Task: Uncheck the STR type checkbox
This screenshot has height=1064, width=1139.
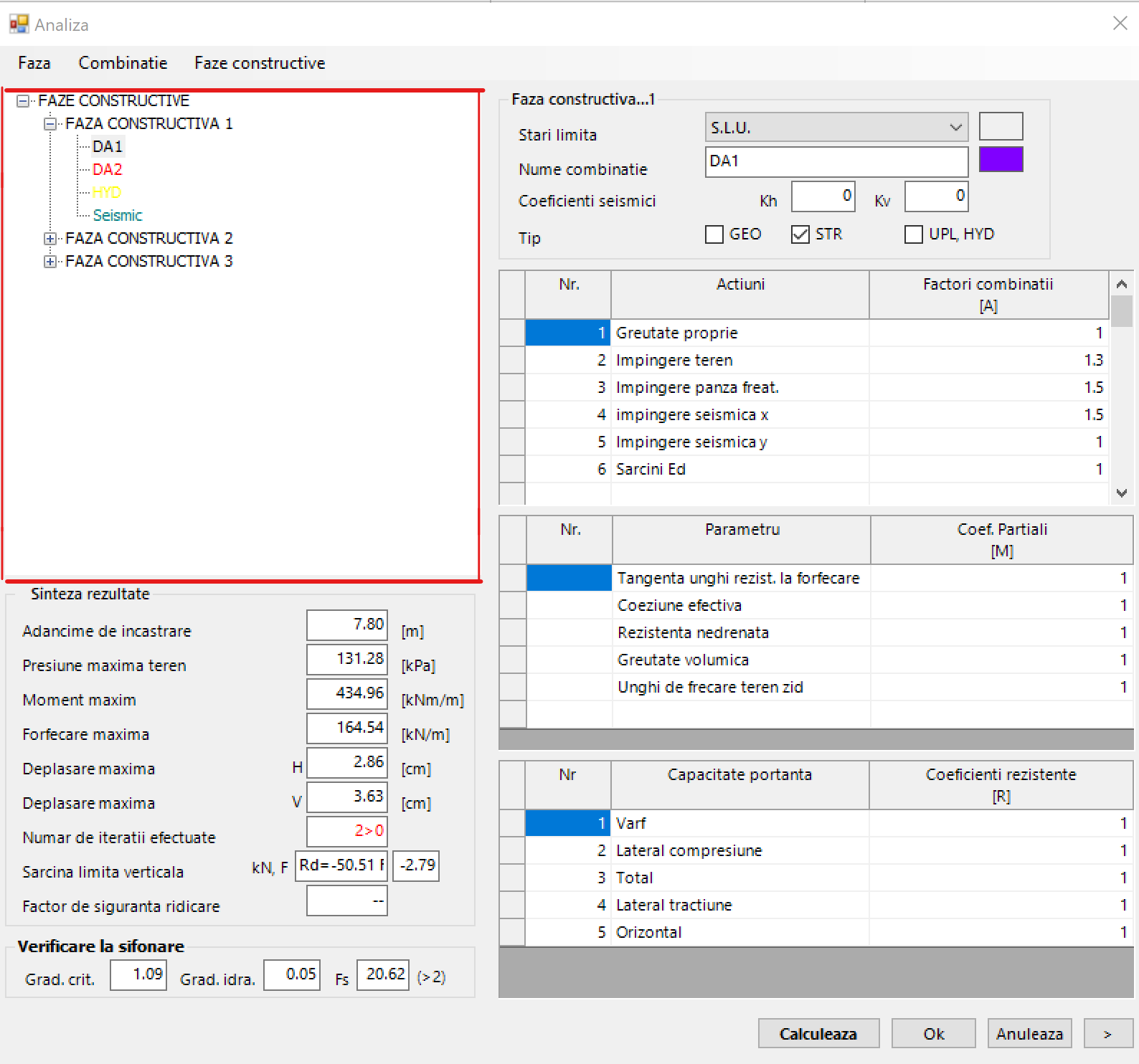Action: [800, 234]
